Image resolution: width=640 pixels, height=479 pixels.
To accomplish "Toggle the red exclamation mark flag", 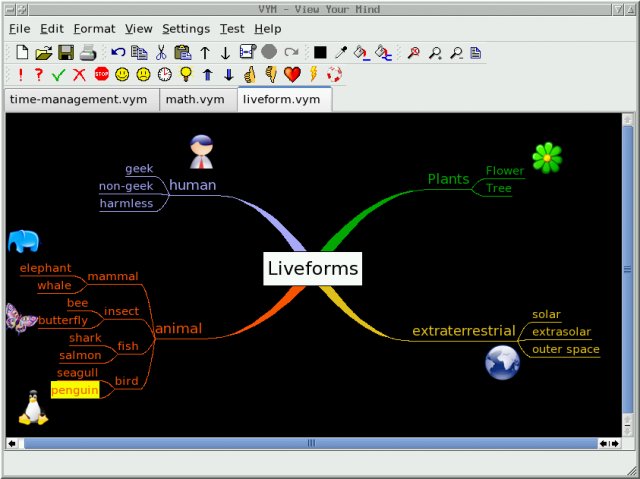I will [x=20, y=74].
